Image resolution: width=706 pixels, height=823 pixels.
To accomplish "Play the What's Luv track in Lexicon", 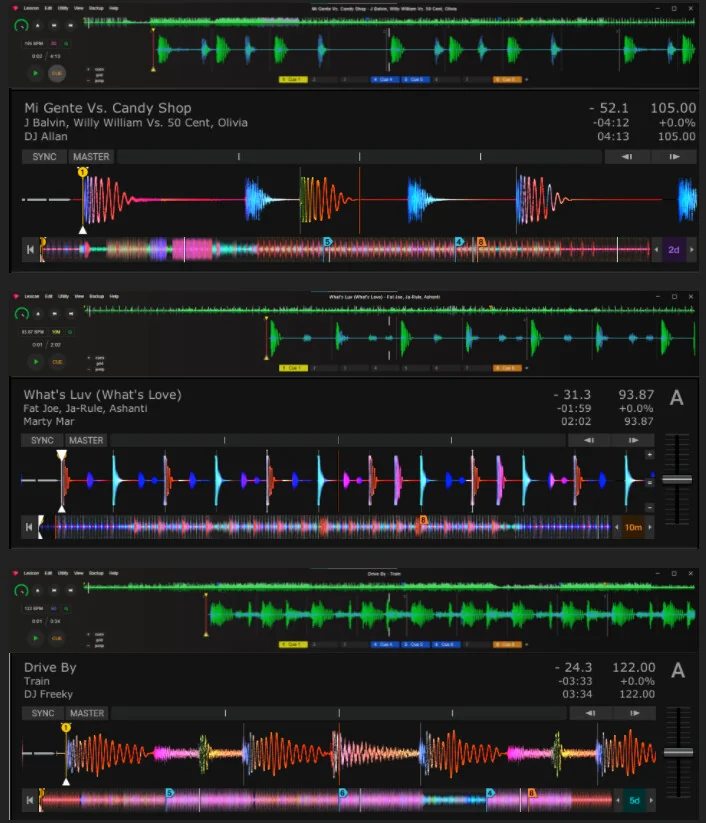I will point(35,362).
